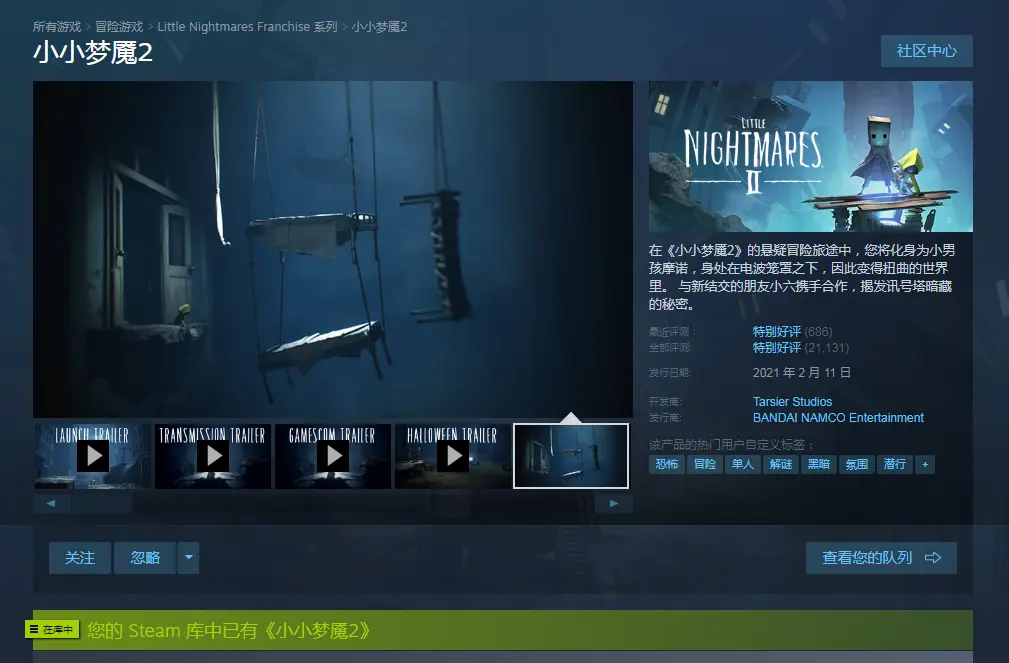Click the 关注 follow button
The width and height of the screenshot is (1009, 663).
click(80, 557)
